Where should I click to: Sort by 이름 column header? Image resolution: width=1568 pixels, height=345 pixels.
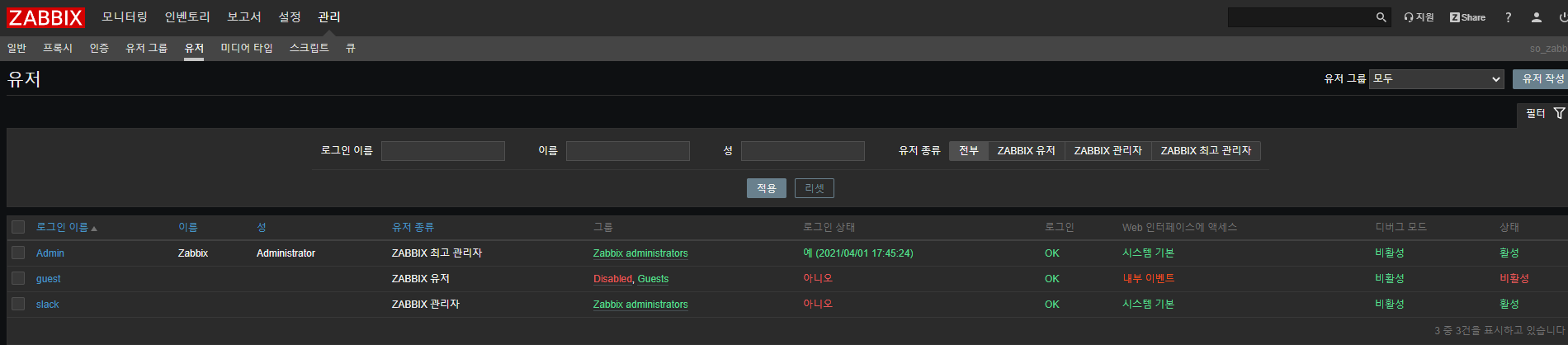tap(188, 227)
